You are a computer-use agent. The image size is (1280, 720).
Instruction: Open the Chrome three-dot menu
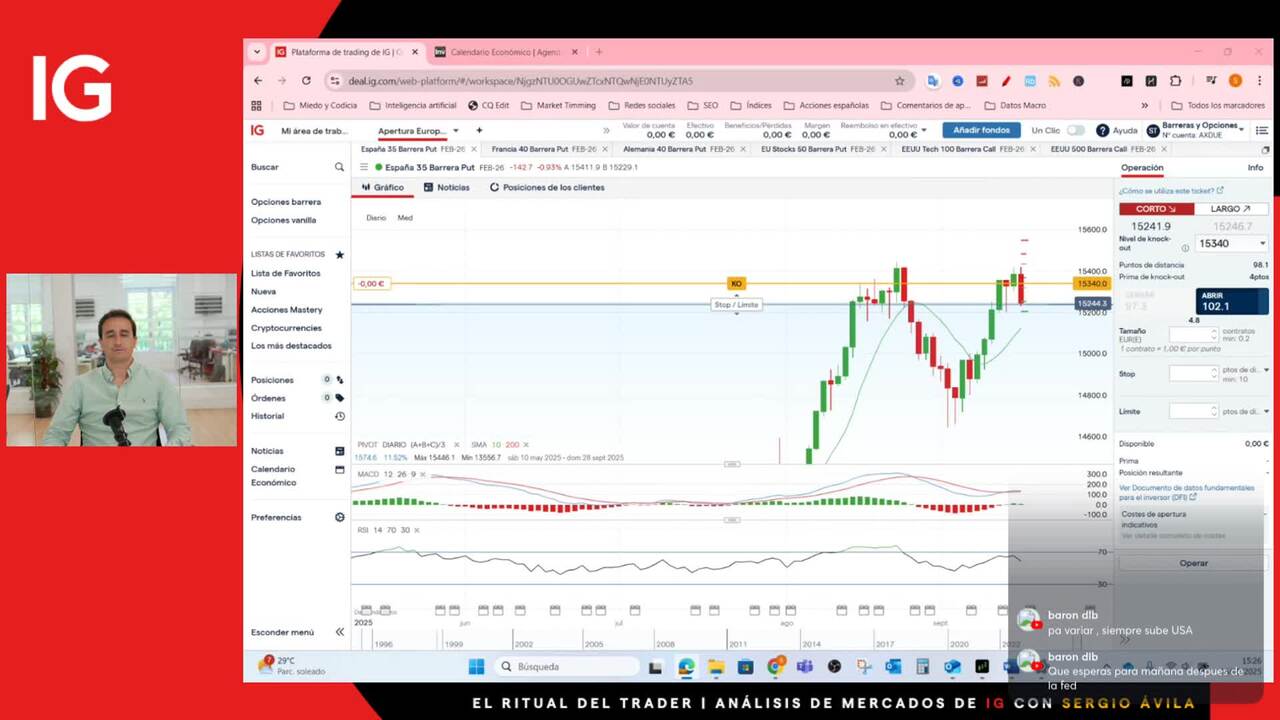pos(1259,81)
